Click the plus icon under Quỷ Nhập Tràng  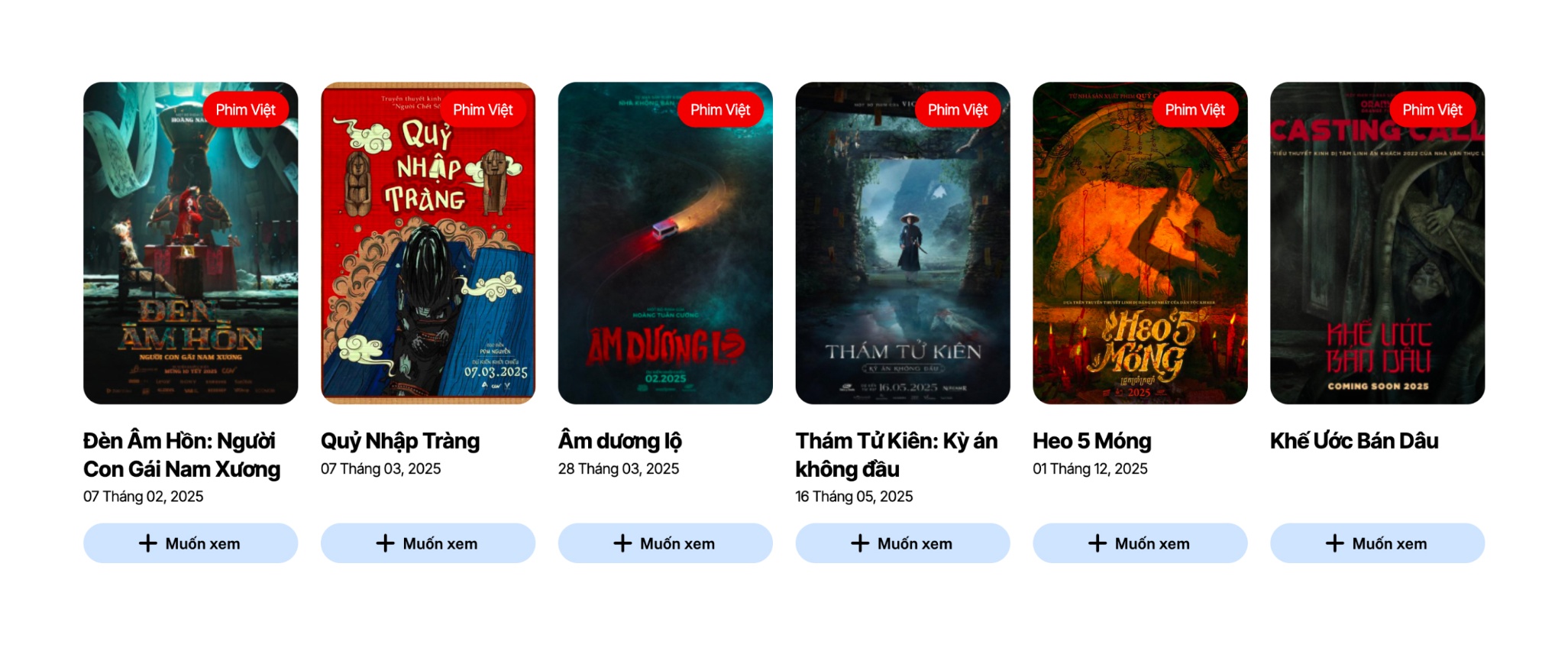pos(385,543)
